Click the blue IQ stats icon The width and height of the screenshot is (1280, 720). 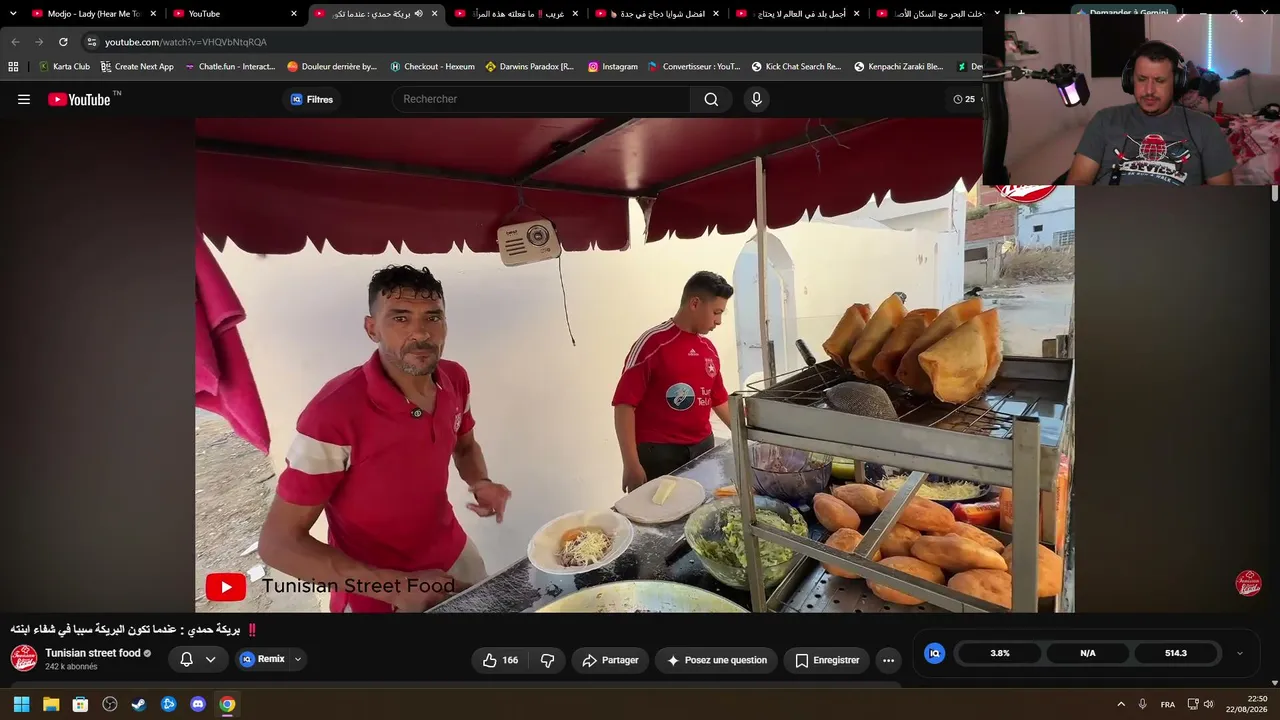point(935,653)
